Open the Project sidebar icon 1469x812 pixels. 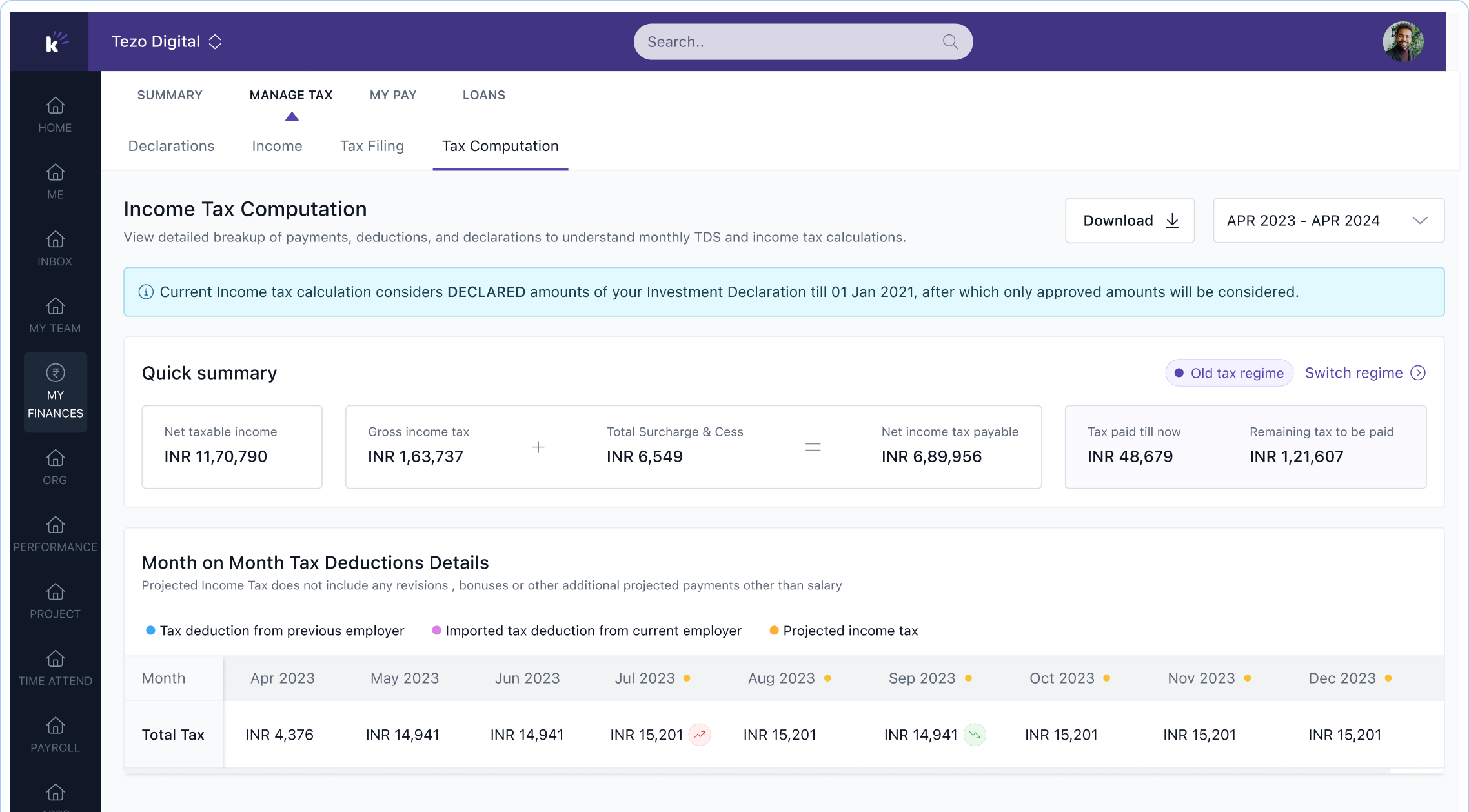[x=56, y=592]
